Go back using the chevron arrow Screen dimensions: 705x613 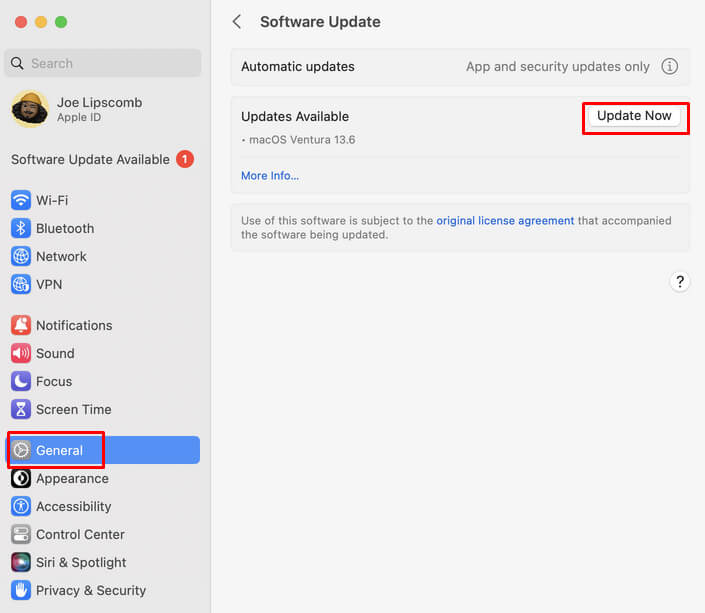237,22
